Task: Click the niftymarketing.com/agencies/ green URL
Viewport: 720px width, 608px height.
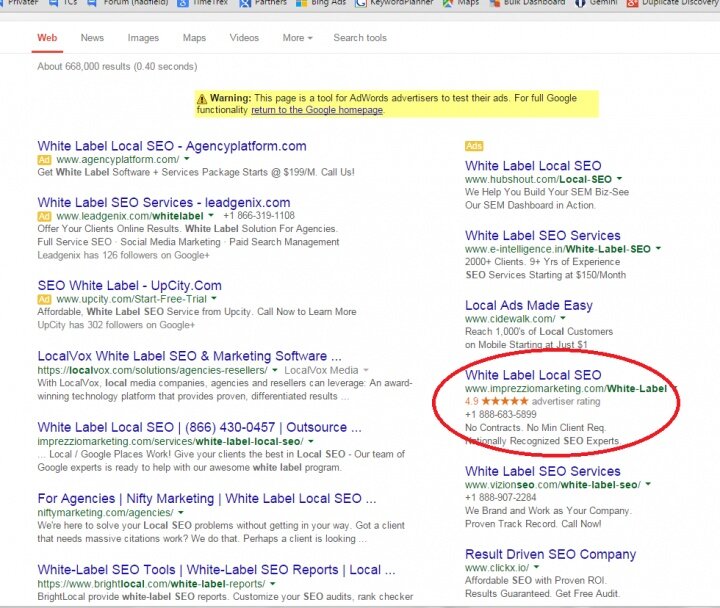Action: [105, 512]
